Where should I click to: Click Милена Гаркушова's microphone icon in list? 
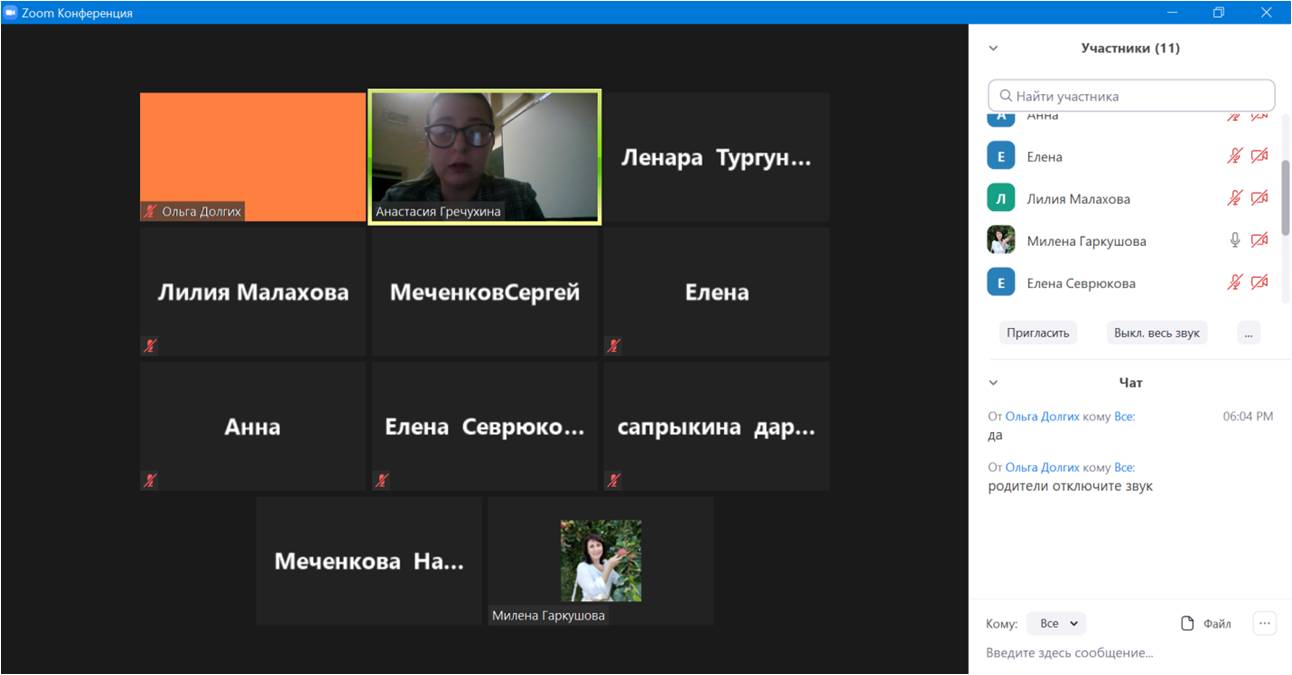tap(1235, 240)
